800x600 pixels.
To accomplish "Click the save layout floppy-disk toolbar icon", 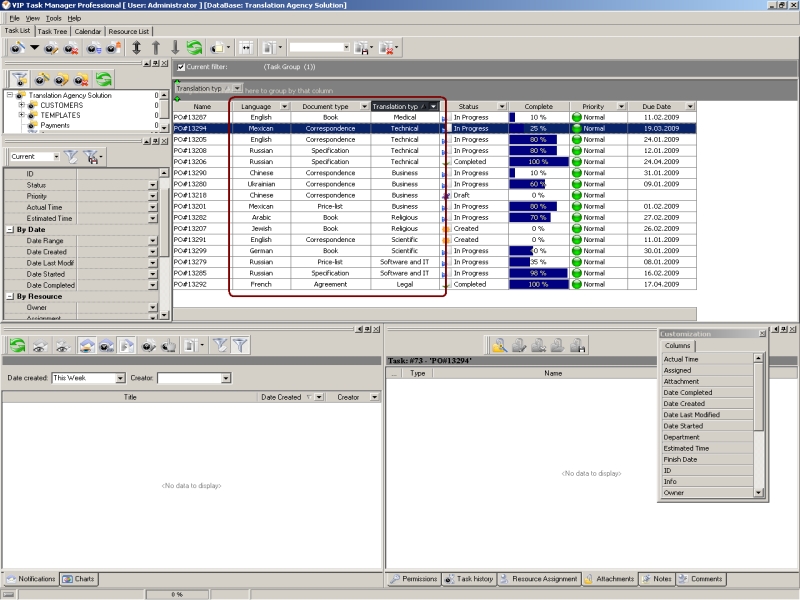I will 362,48.
